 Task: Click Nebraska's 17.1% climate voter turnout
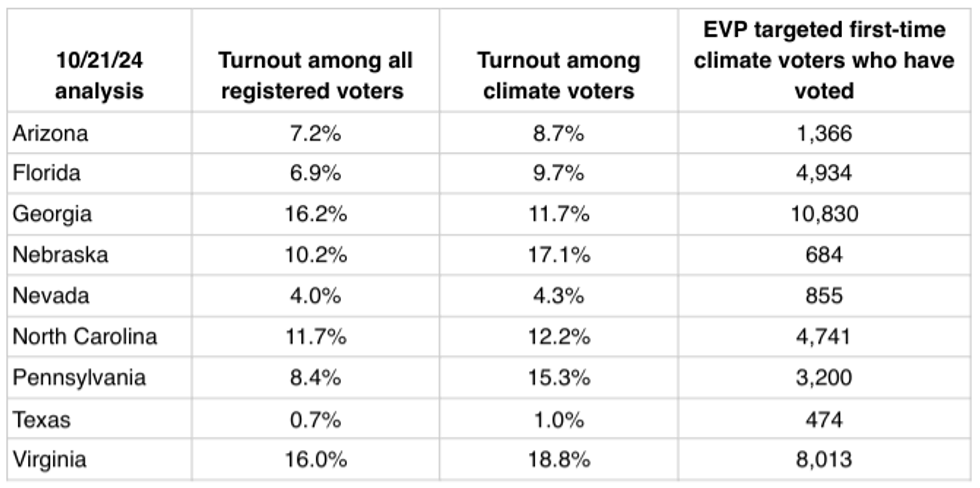click(557, 255)
